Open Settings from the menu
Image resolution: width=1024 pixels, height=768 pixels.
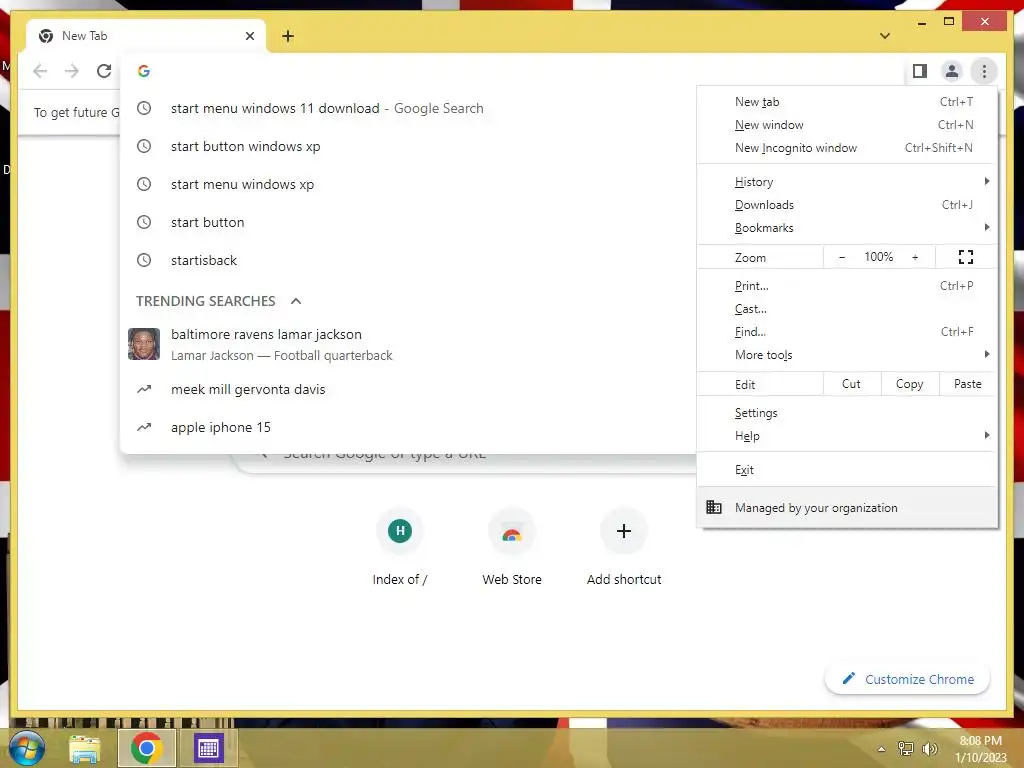[x=847, y=413]
